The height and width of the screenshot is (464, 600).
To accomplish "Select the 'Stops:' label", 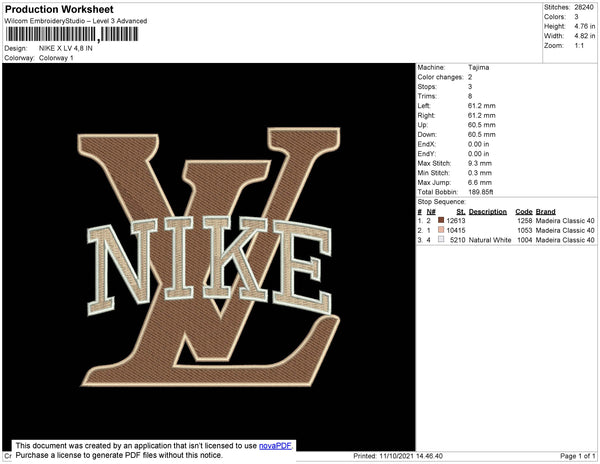I will coord(427,86).
